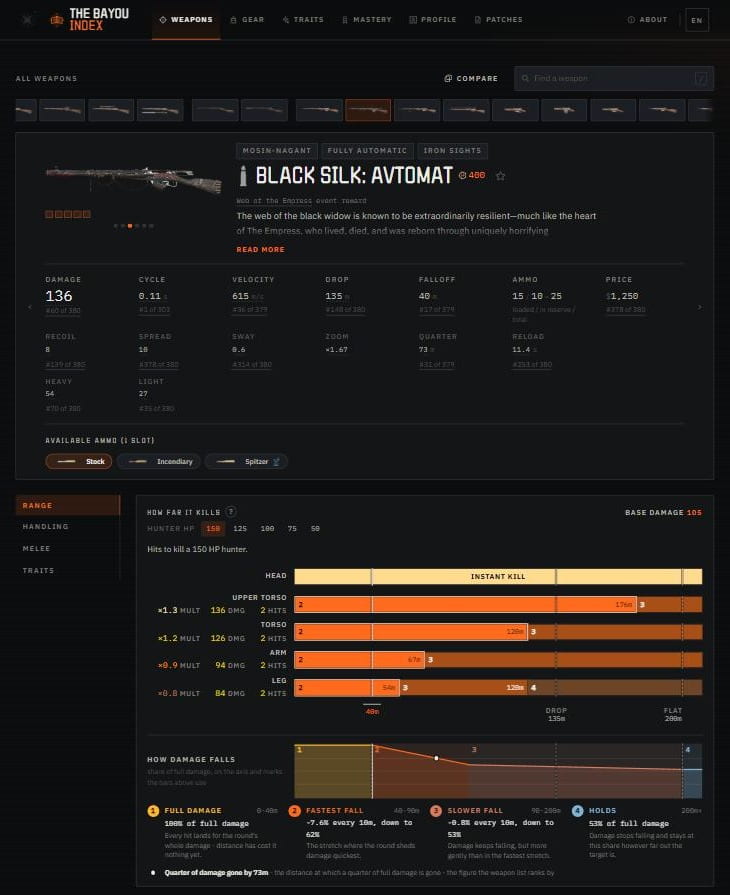Click the Drop 135m marker

[x=556, y=714]
